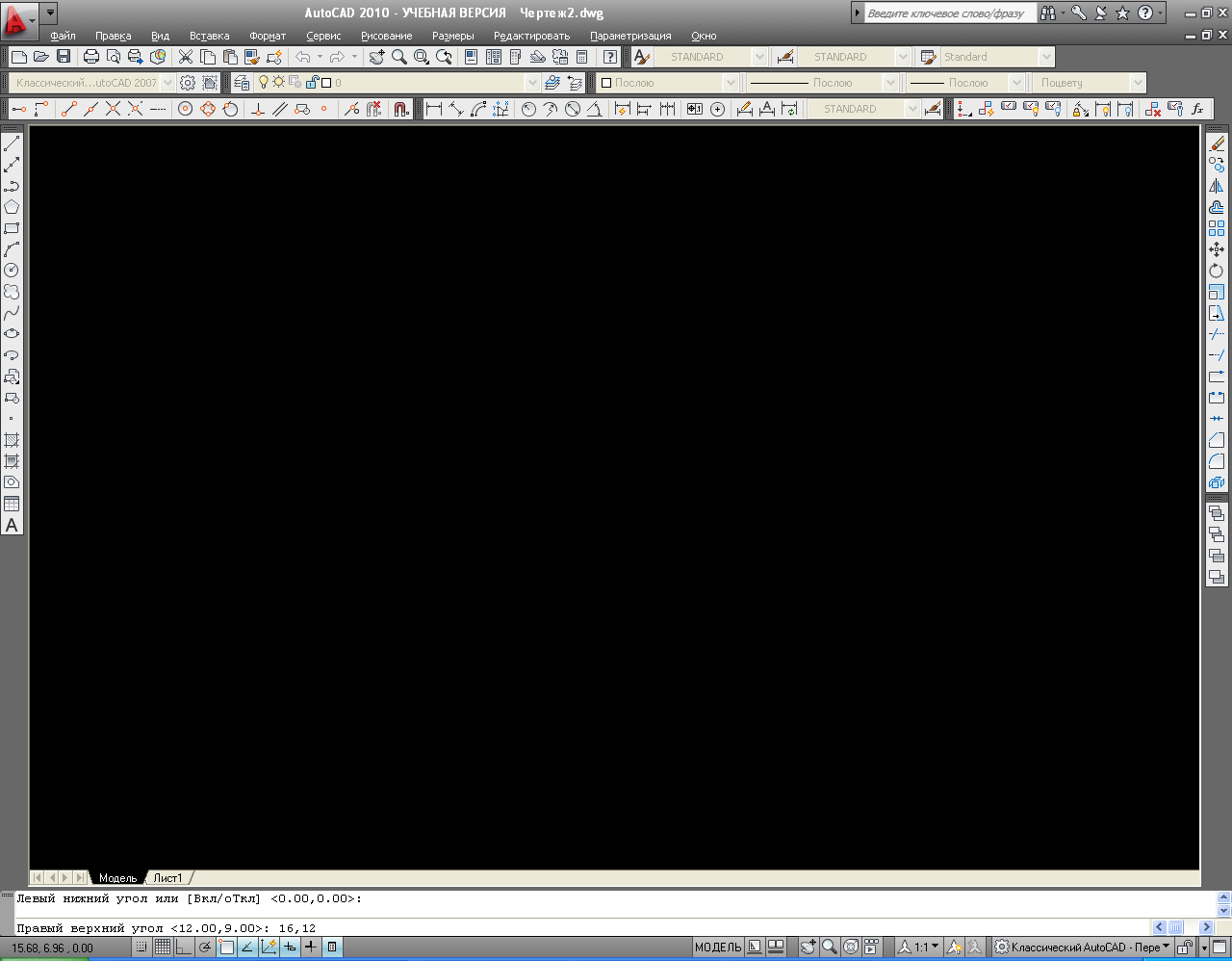Viewport: 1232px width, 961px height.
Task: Toggle Lineweight display in status bar
Action: (311, 948)
